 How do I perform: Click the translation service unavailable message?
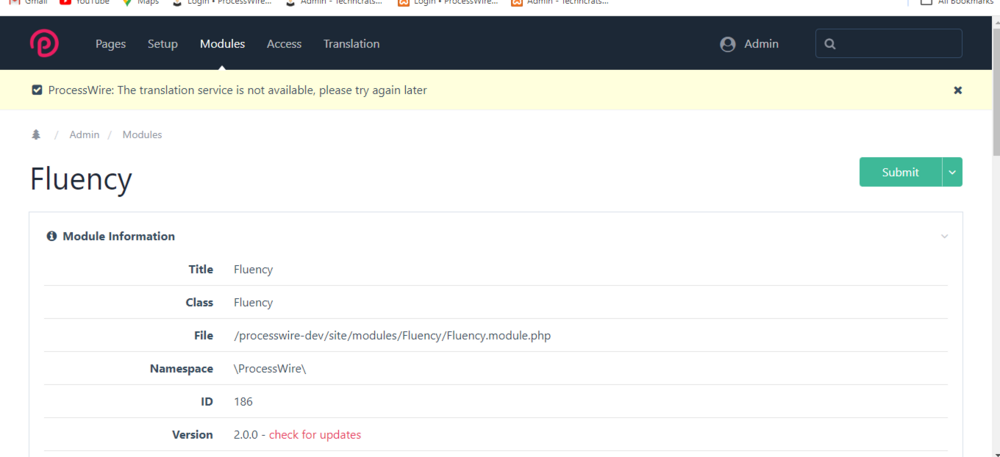click(x=237, y=90)
